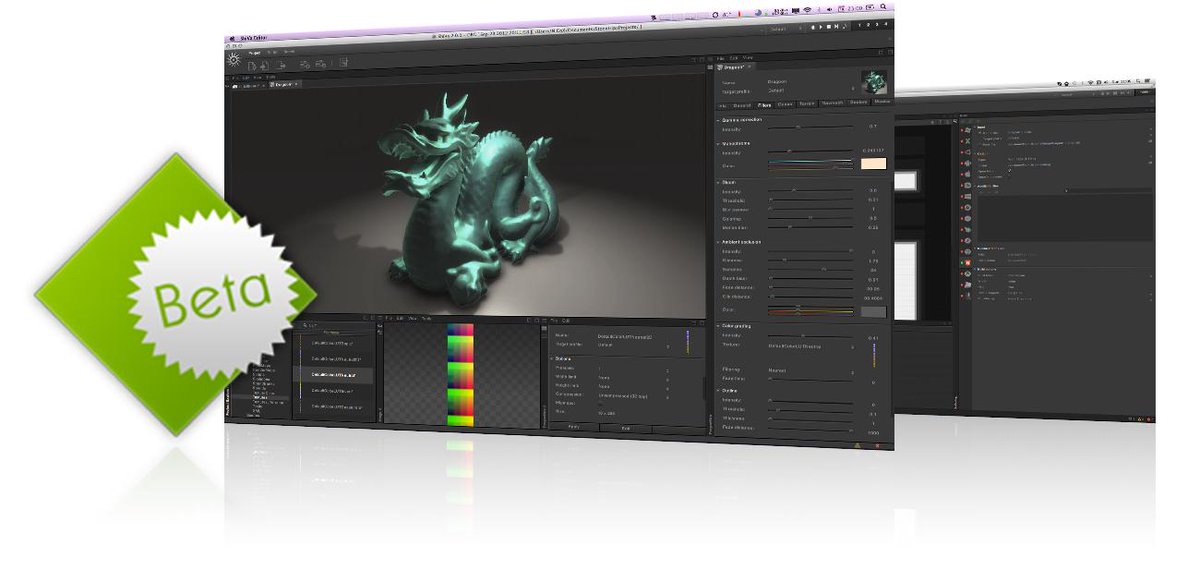This screenshot has height=582, width=1200.
Task: Toggle the Bloom filter on
Action: [x=717, y=182]
